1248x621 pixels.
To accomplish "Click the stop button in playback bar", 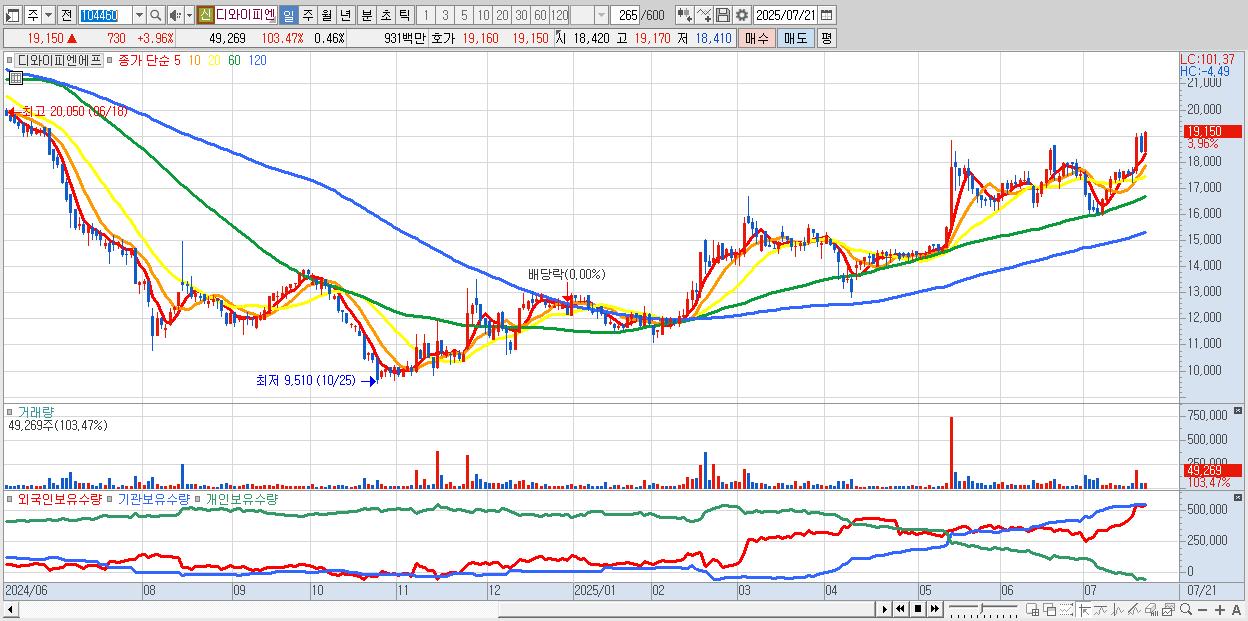I will (918, 609).
